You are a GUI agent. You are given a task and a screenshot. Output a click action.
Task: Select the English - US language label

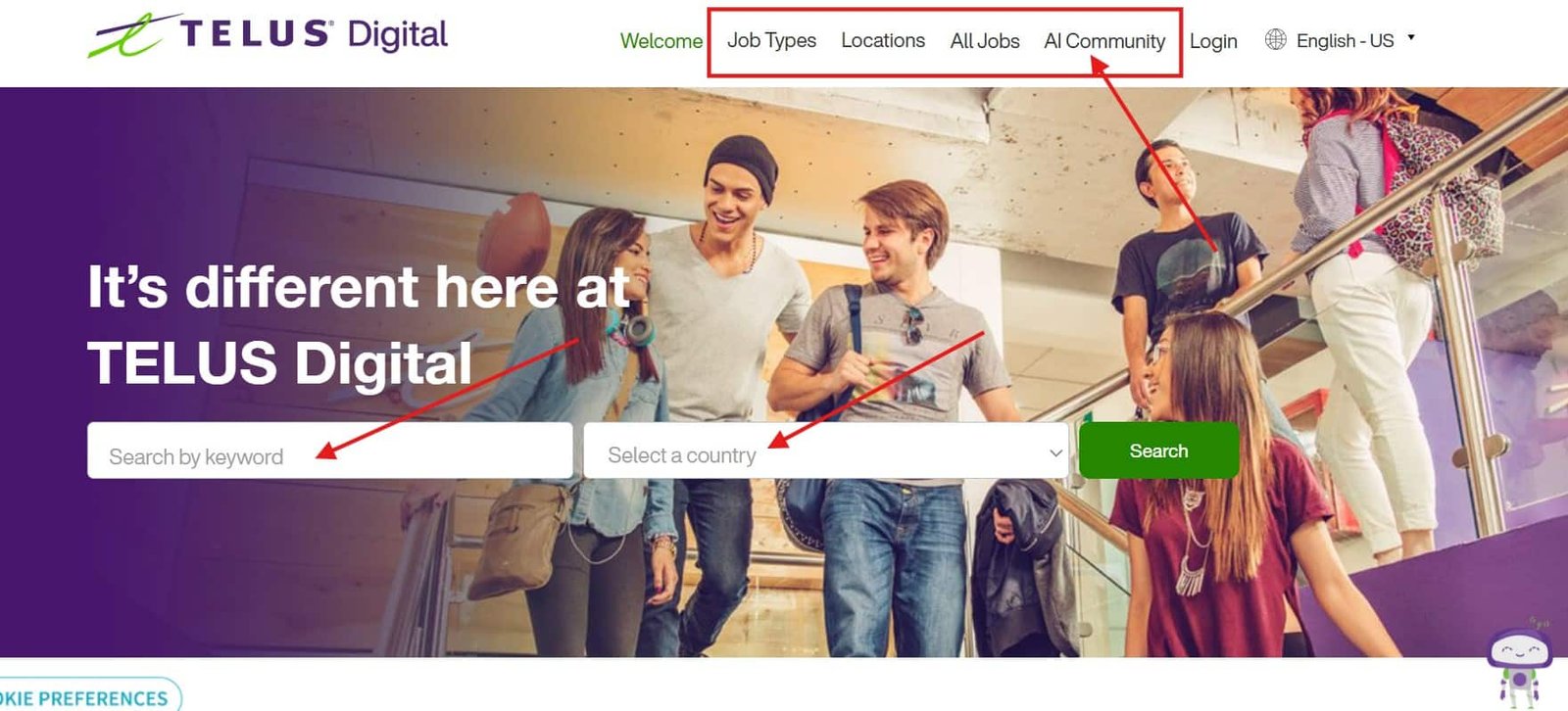[x=1345, y=41]
